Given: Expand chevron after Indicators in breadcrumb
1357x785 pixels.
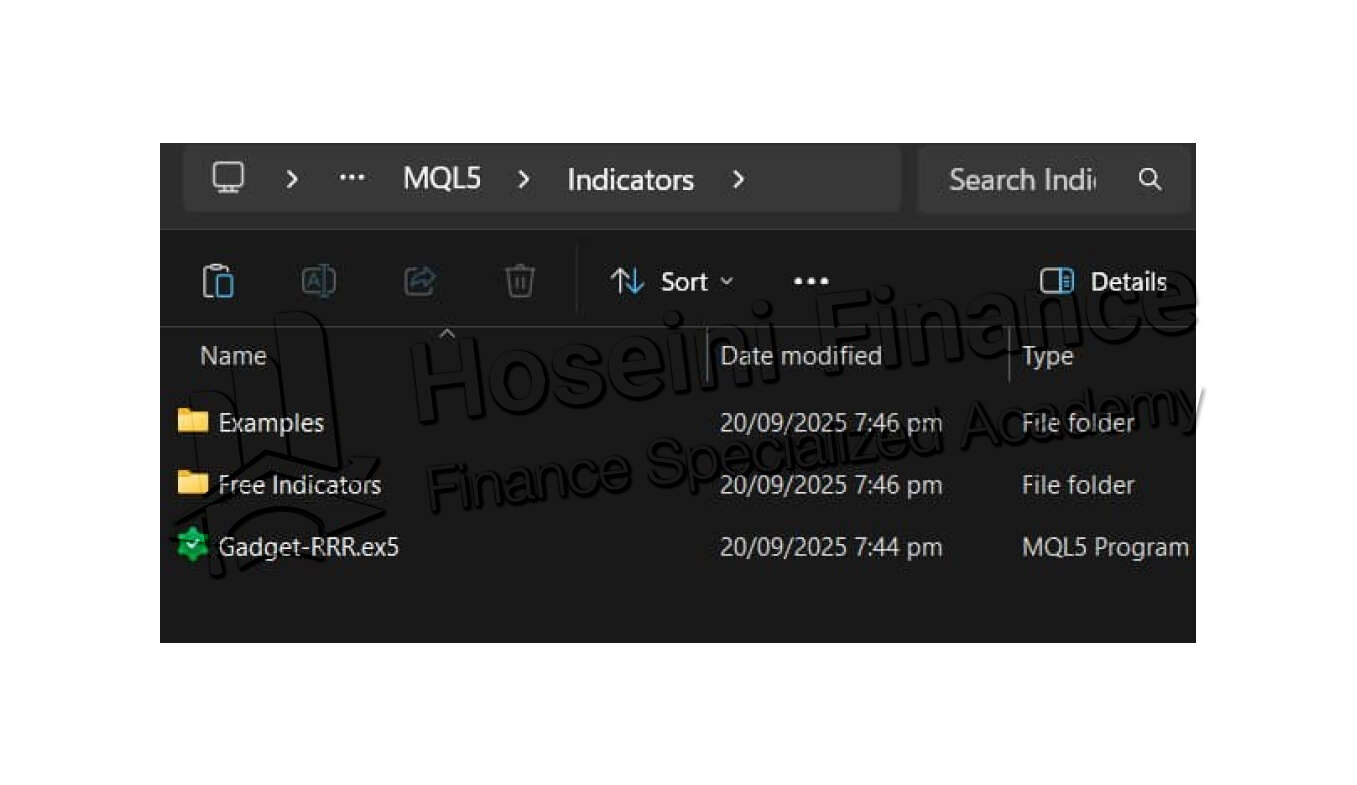Looking at the screenshot, I should click(738, 180).
